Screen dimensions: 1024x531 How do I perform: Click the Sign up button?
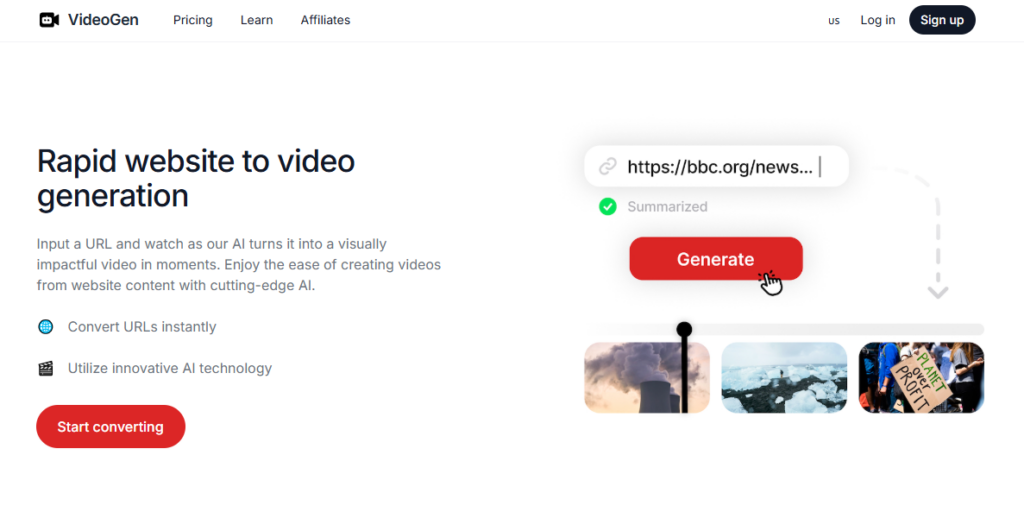(x=942, y=20)
